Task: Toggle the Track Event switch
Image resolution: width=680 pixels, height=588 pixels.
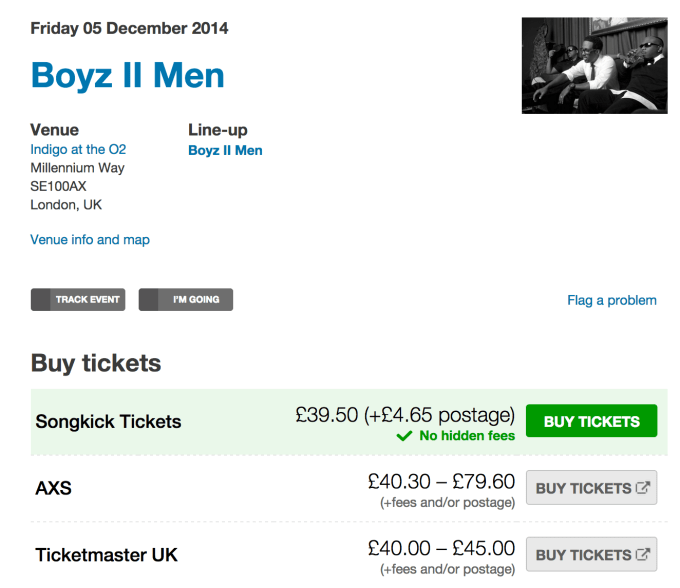Action: pos(78,299)
